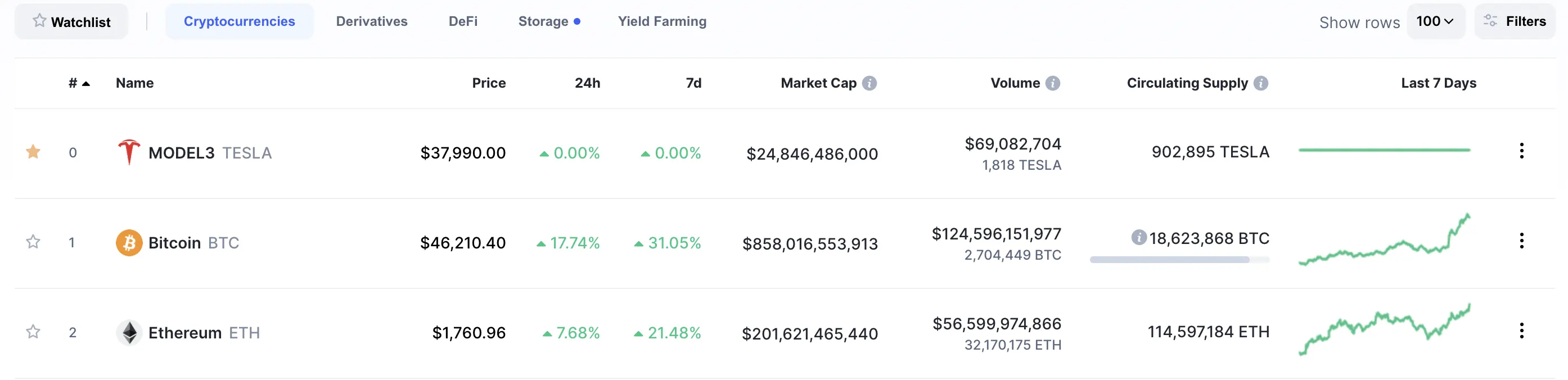Switch to the Derivatives tab
This screenshot has width=1568, height=380.
371,21
